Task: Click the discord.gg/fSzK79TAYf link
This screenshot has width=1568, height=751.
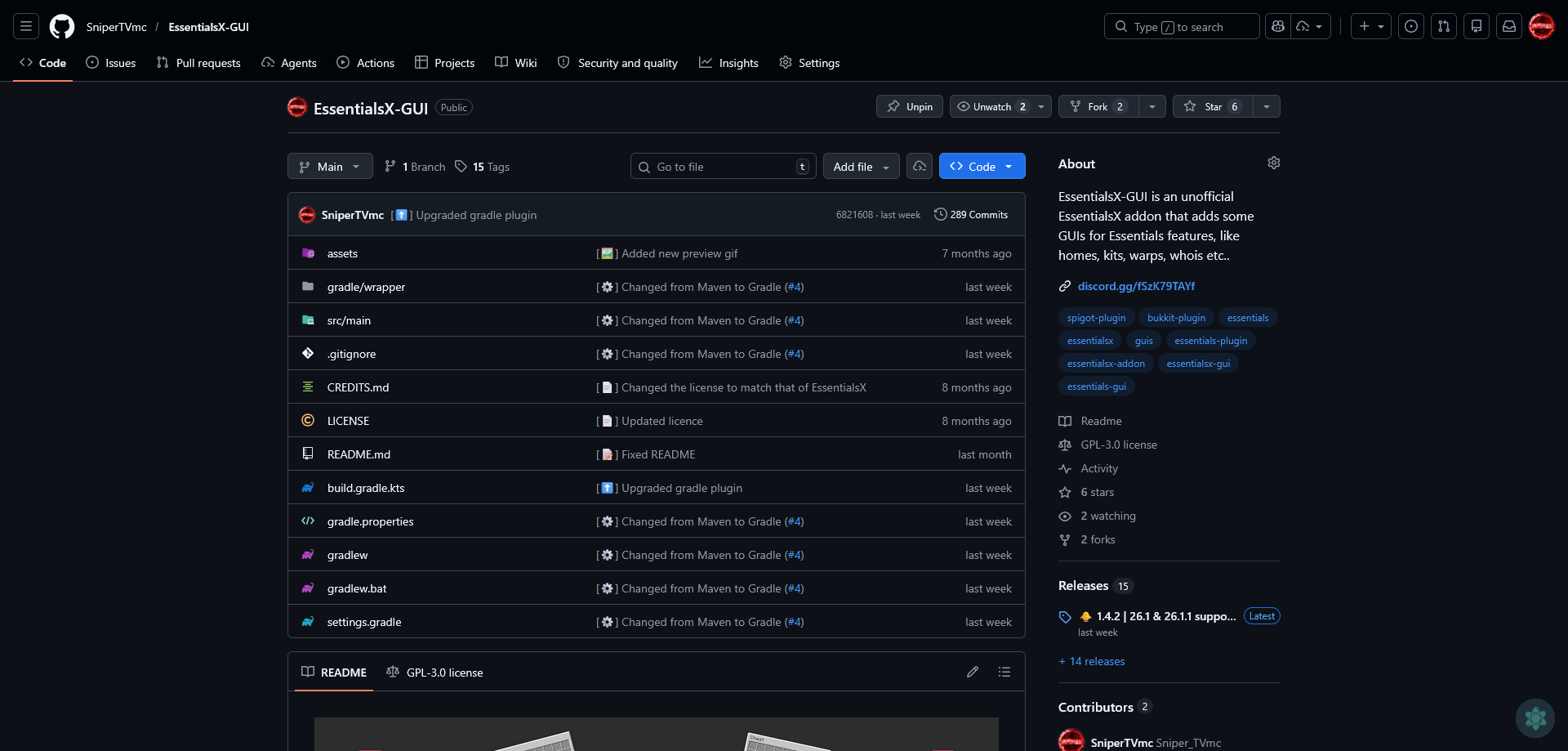Action: click(1136, 286)
